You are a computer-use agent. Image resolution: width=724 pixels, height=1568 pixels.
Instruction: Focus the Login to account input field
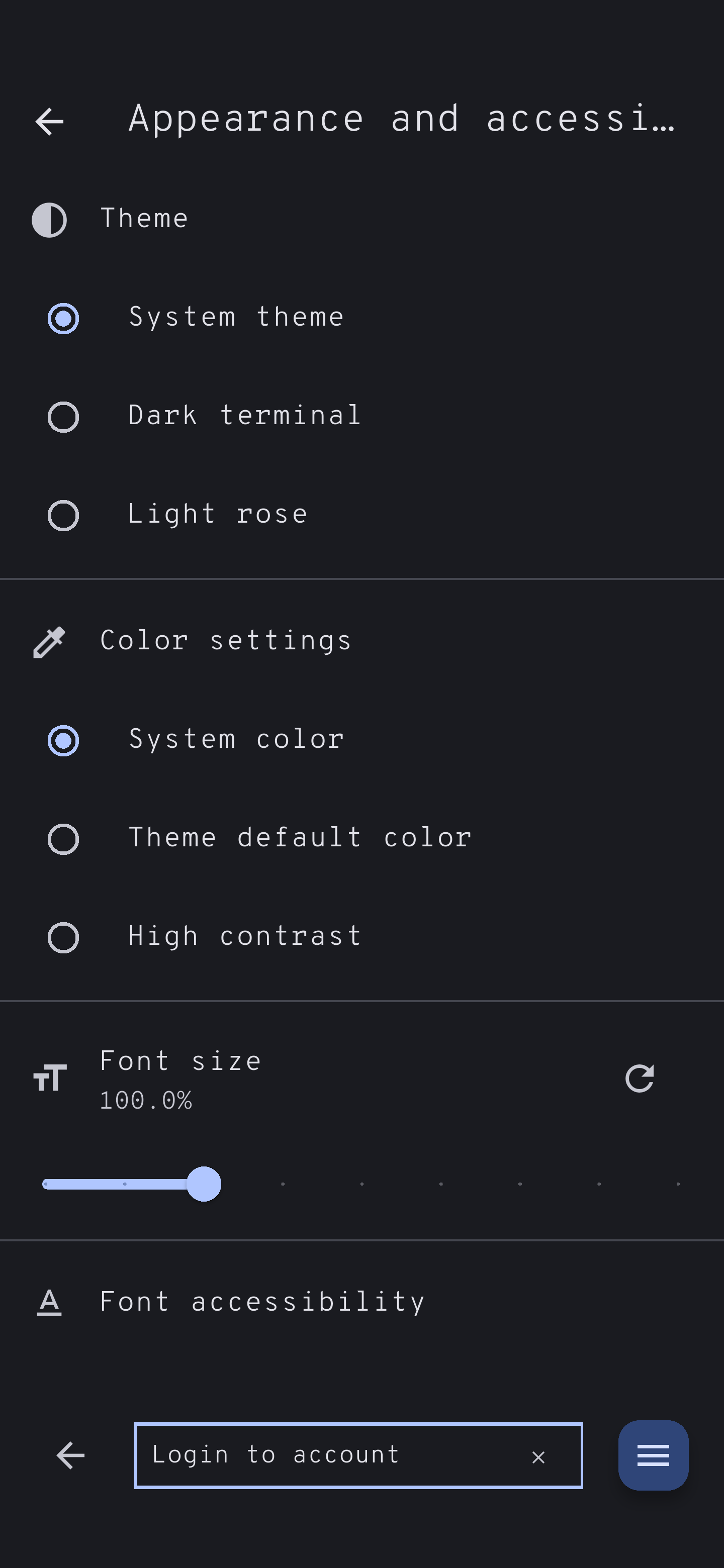click(x=329, y=1455)
